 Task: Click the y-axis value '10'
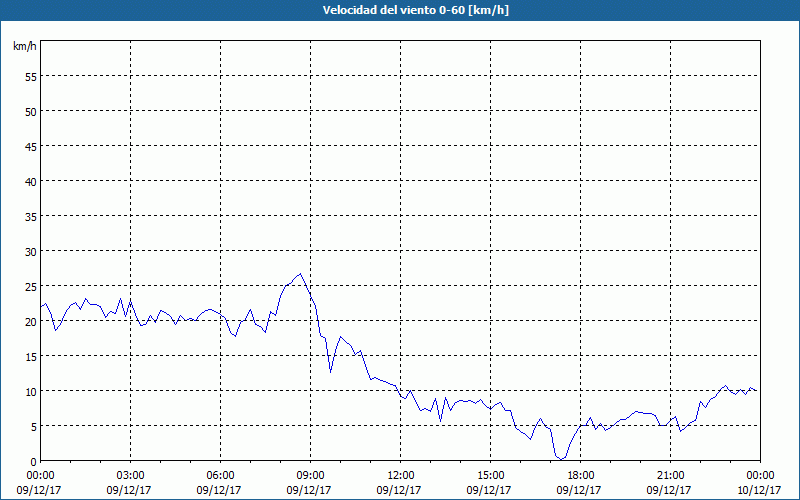(31, 391)
